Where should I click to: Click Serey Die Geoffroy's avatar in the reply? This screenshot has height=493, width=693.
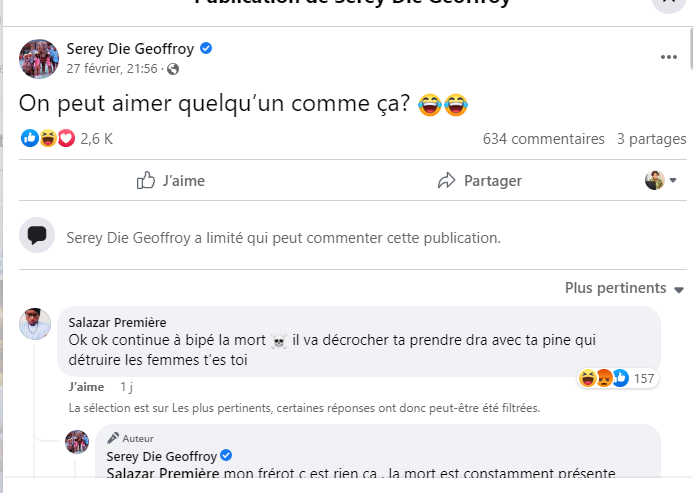tap(77, 441)
